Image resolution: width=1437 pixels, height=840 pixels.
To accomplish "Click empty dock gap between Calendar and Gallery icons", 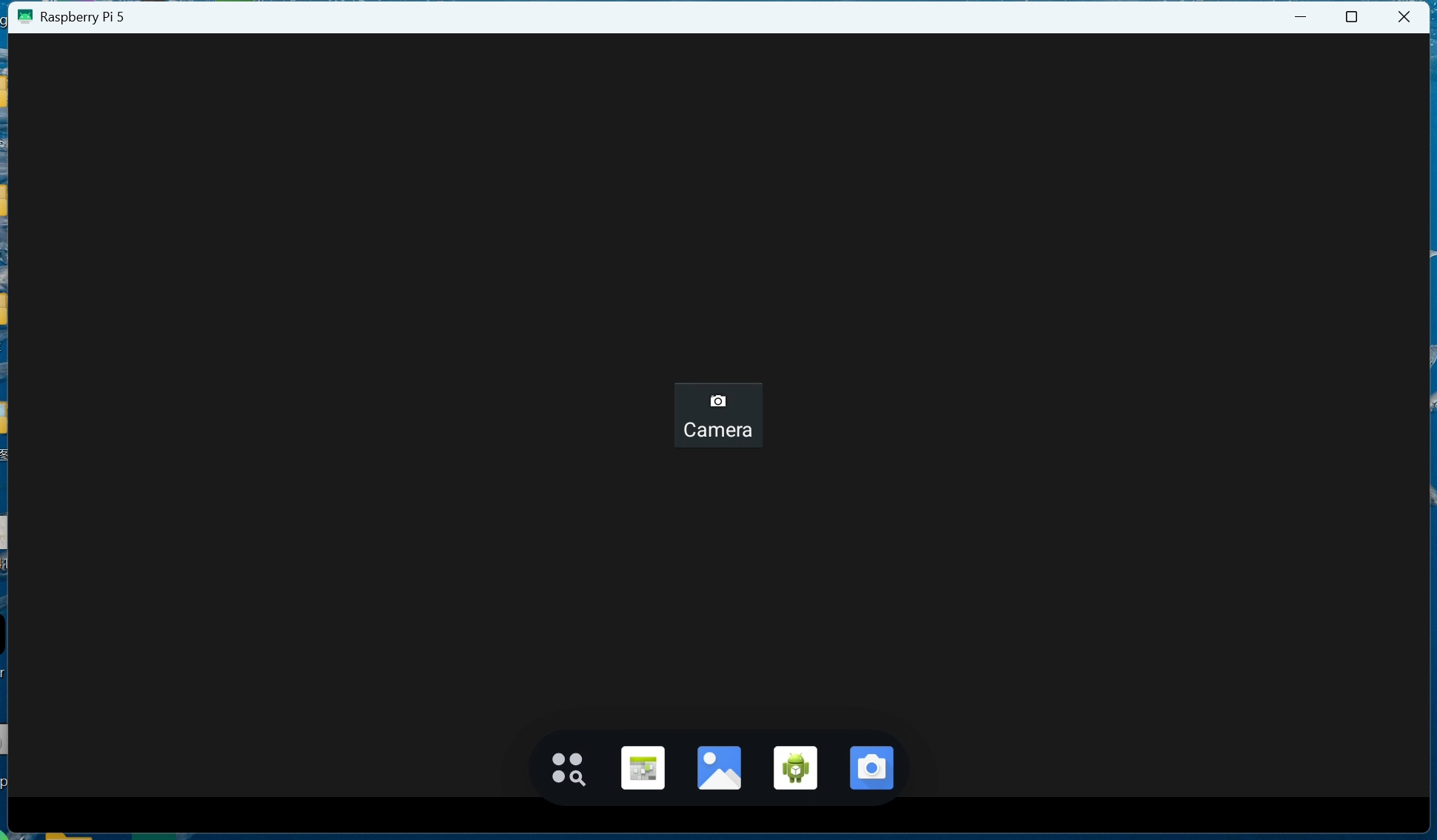I will [x=681, y=768].
